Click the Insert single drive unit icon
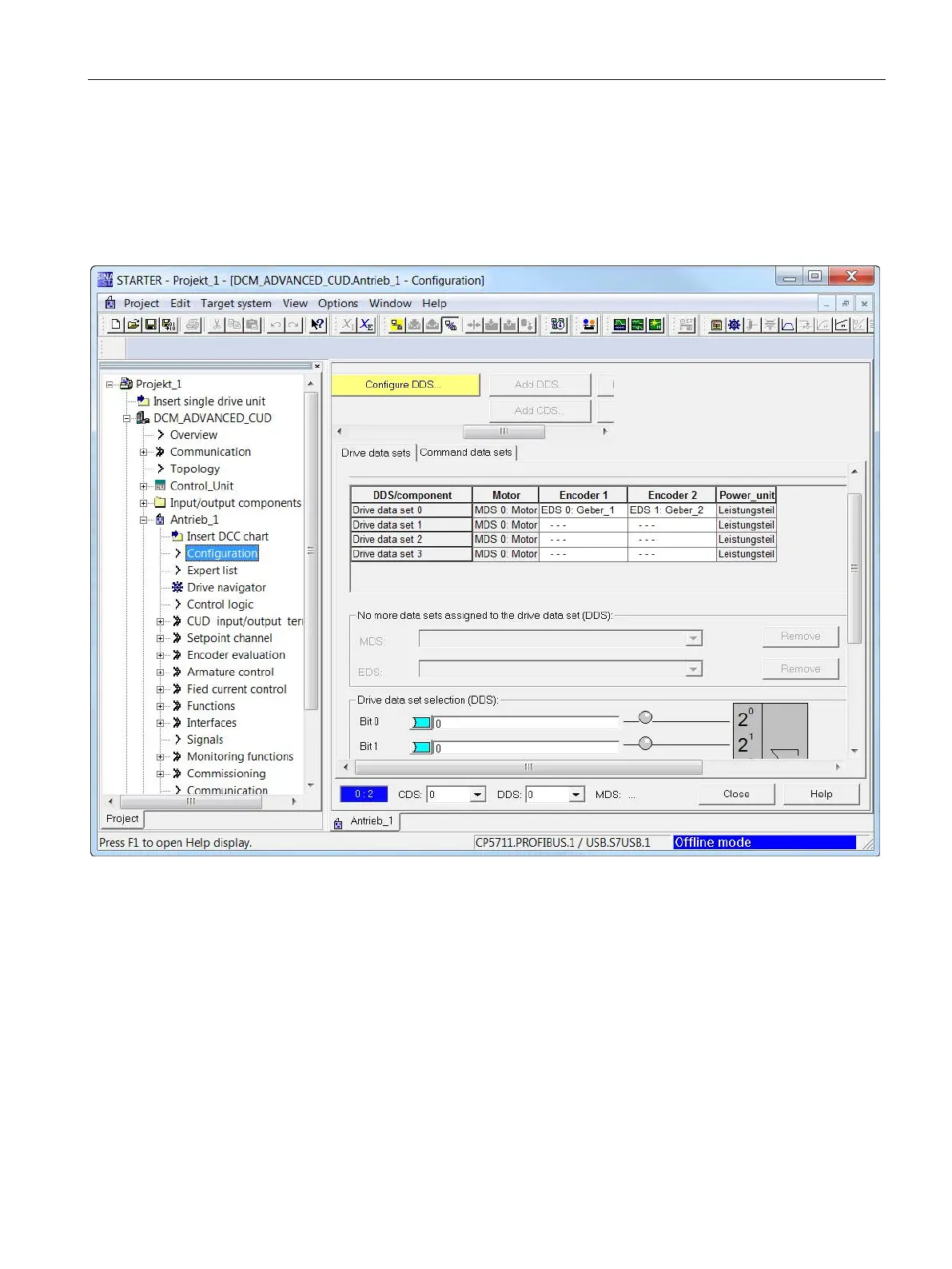Screen dimensions: 952x1269 click(143, 401)
